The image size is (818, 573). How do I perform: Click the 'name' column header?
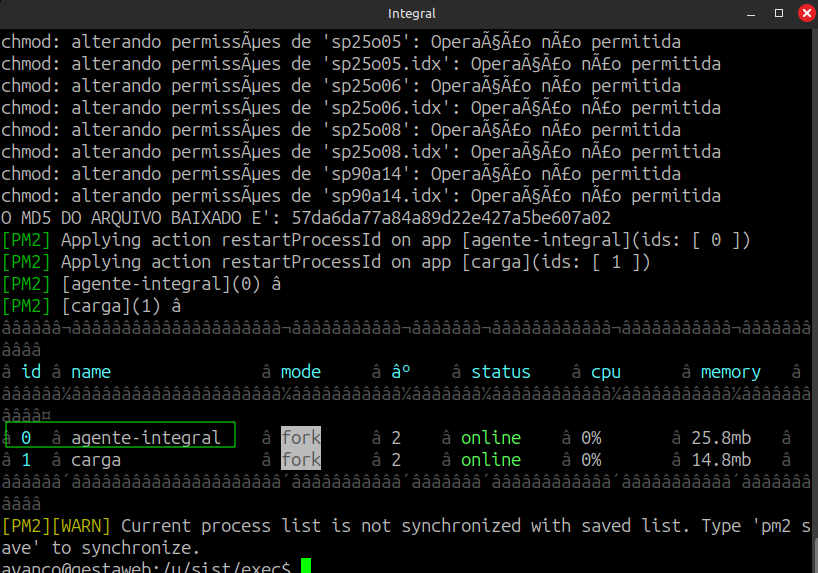[x=91, y=372]
